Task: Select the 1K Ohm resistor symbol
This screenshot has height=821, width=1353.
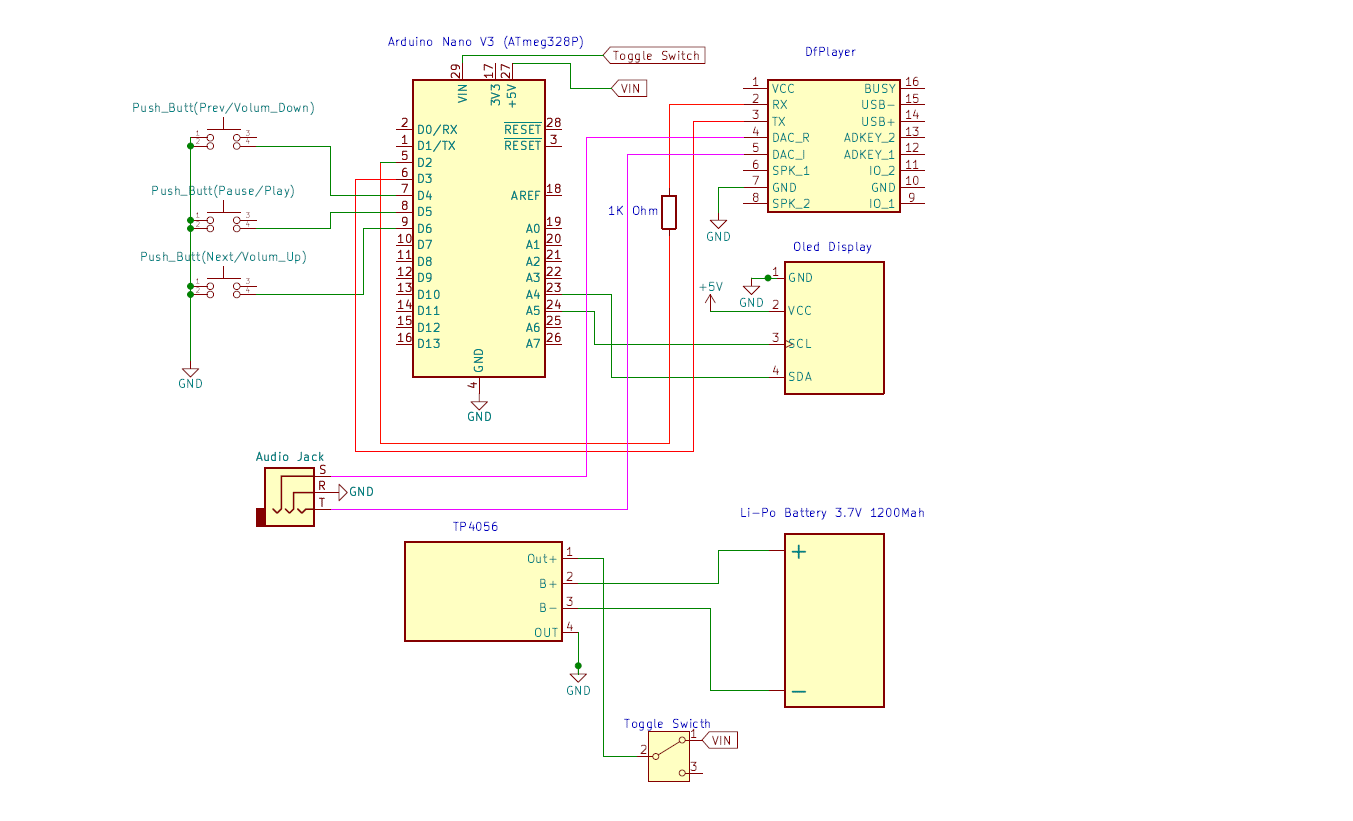Action: 668,212
